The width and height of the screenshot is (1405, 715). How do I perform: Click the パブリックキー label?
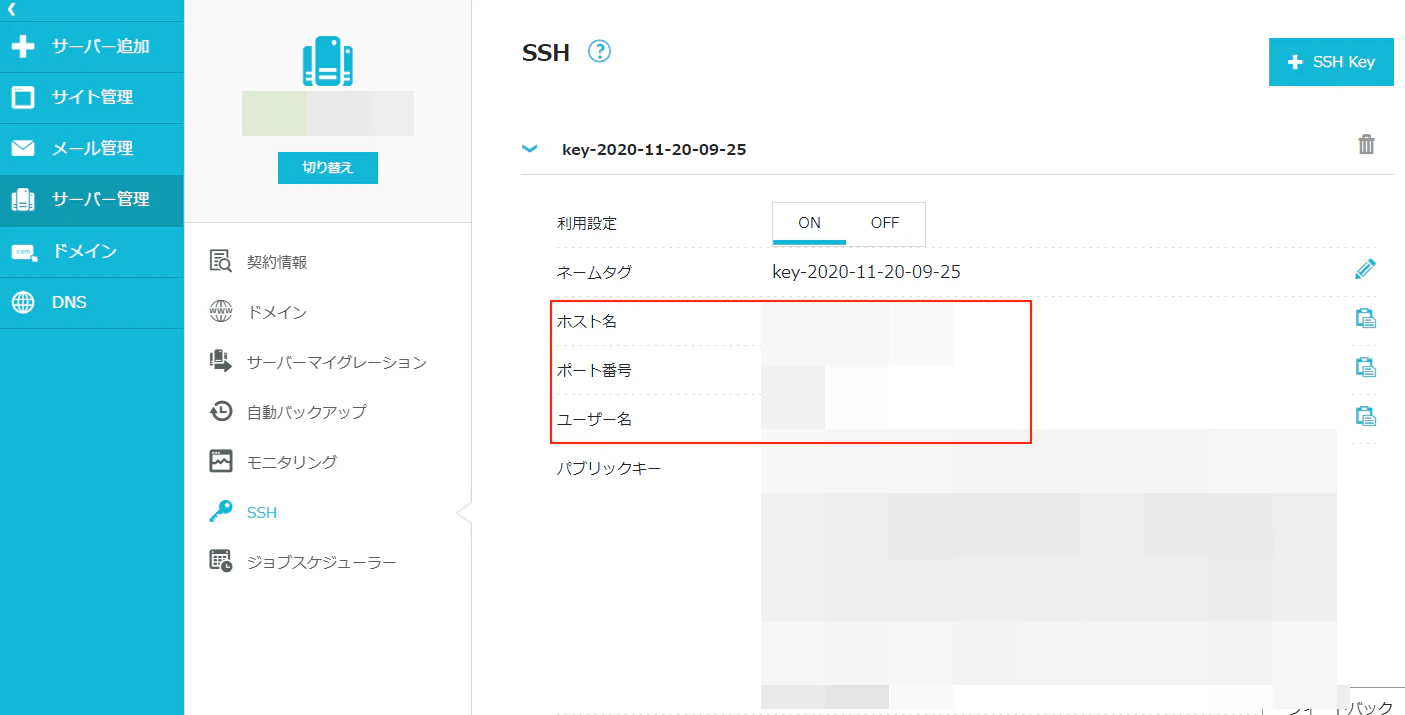(x=609, y=468)
